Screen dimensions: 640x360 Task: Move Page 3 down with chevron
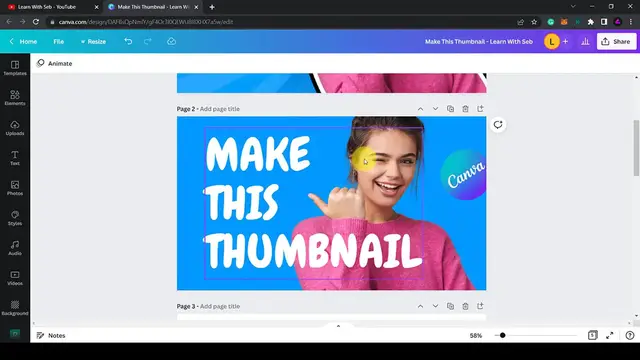[x=435, y=306]
